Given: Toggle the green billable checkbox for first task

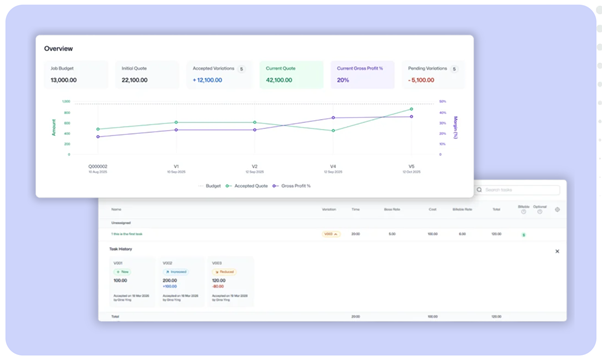Looking at the screenshot, I should pyautogui.click(x=523, y=234).
